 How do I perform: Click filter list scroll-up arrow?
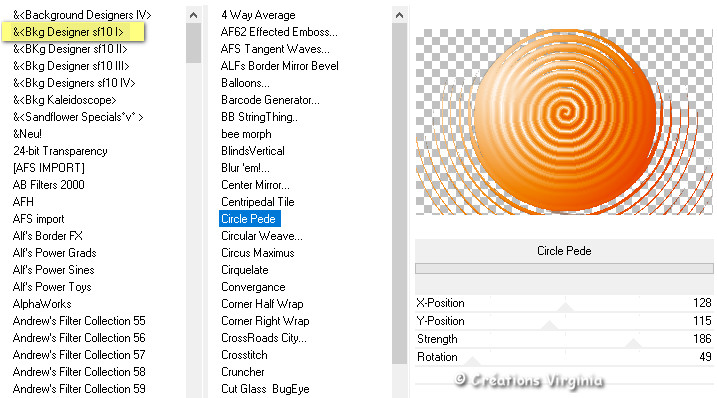(399, 15)
